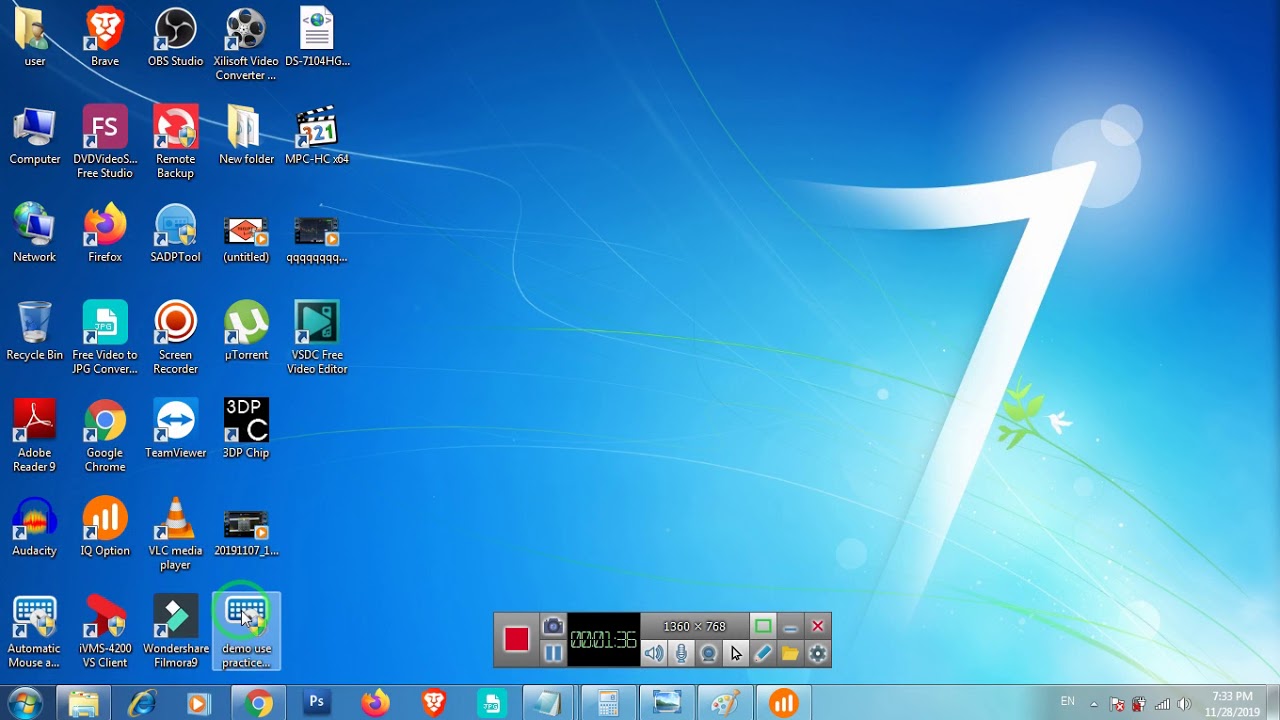Open the volume control in tray
Viewport: 1280px width, 720px height.
click(x=1184, y=704)
